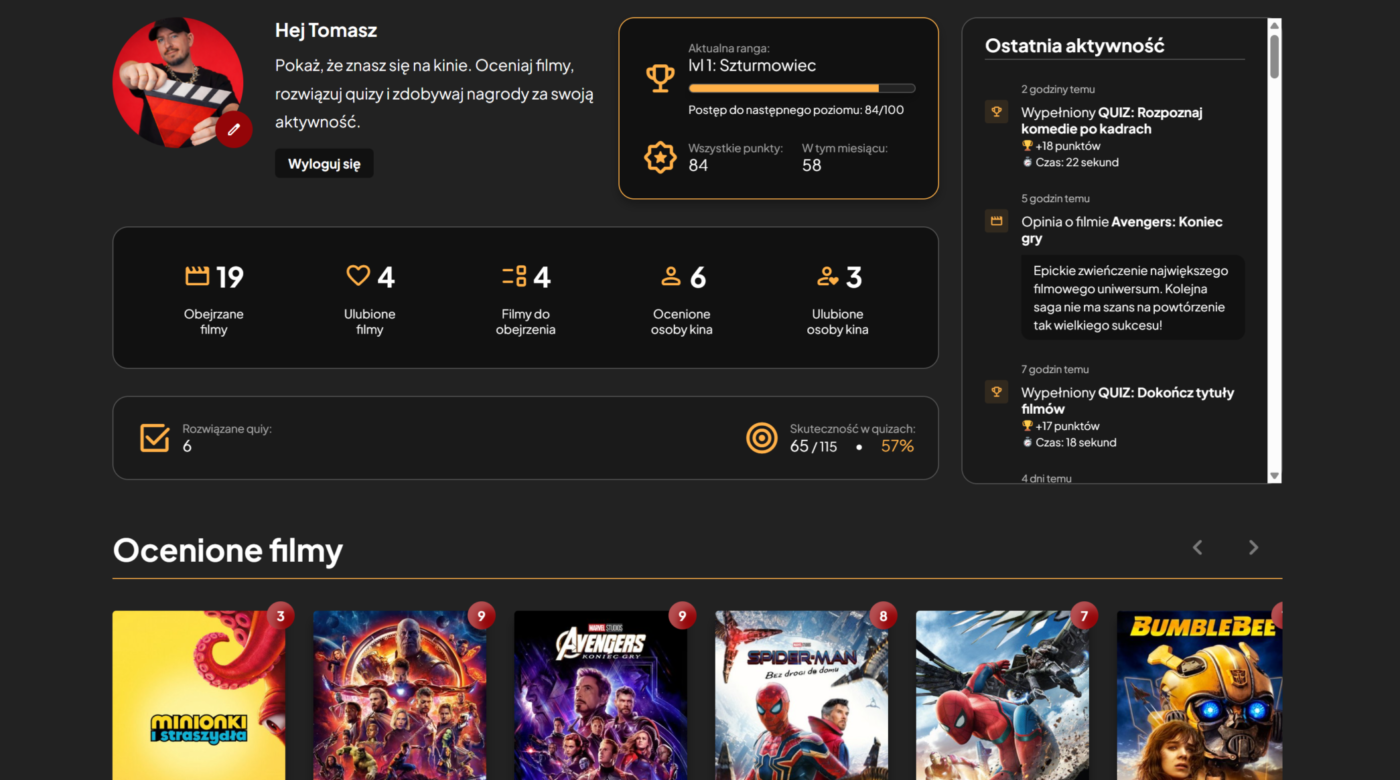Click the heart icon for favorite films
The height and width of the screenshot is (780, 1400).
[358, 275]
